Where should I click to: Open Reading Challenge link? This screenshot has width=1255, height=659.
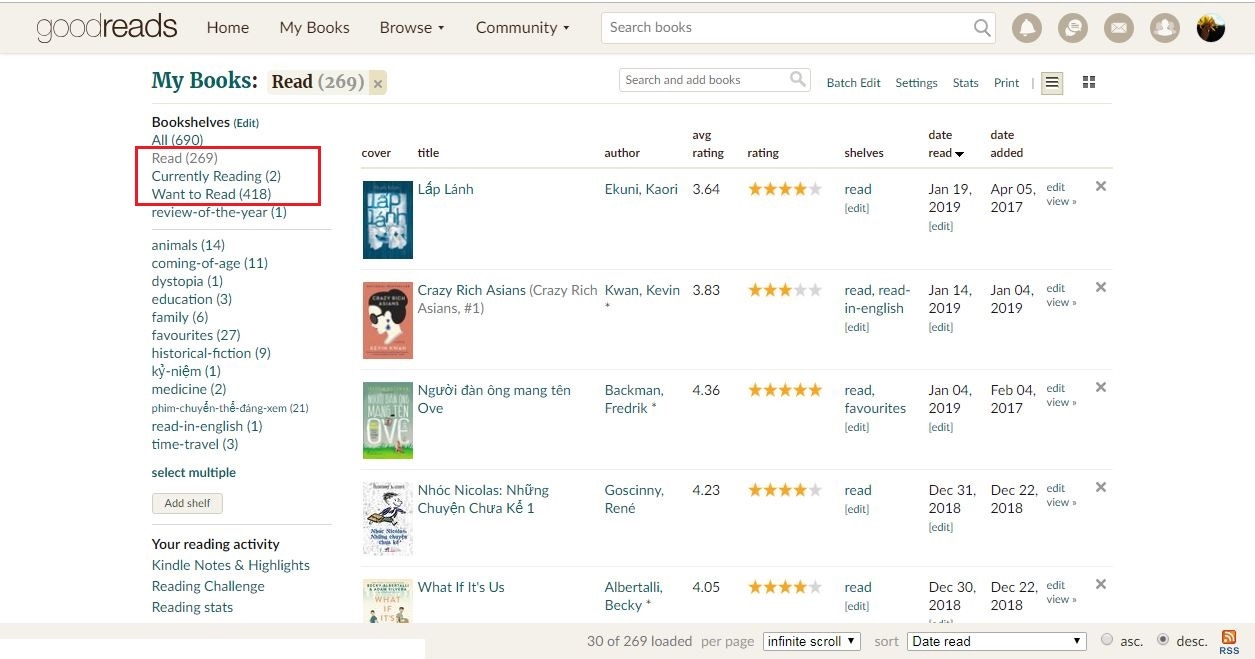click(x=208, y=586)
